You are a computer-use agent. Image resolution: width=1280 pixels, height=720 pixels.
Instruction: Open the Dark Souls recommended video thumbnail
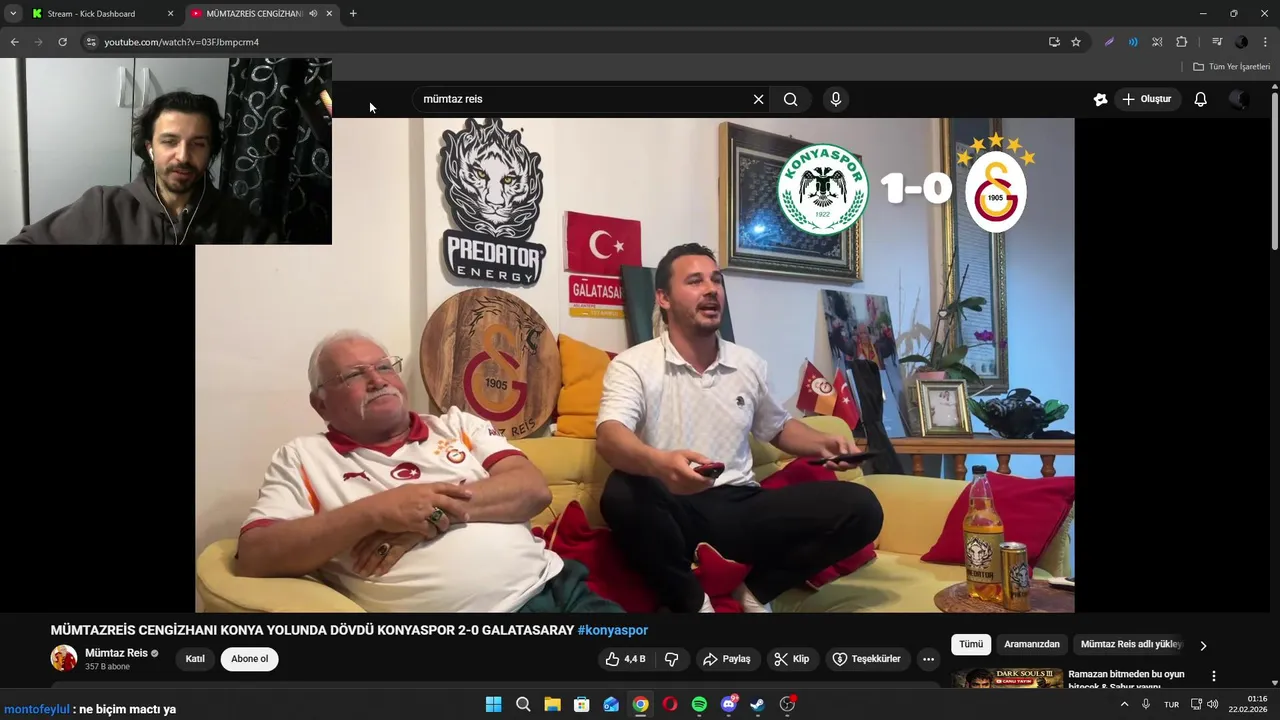(x=1007, y=678)
